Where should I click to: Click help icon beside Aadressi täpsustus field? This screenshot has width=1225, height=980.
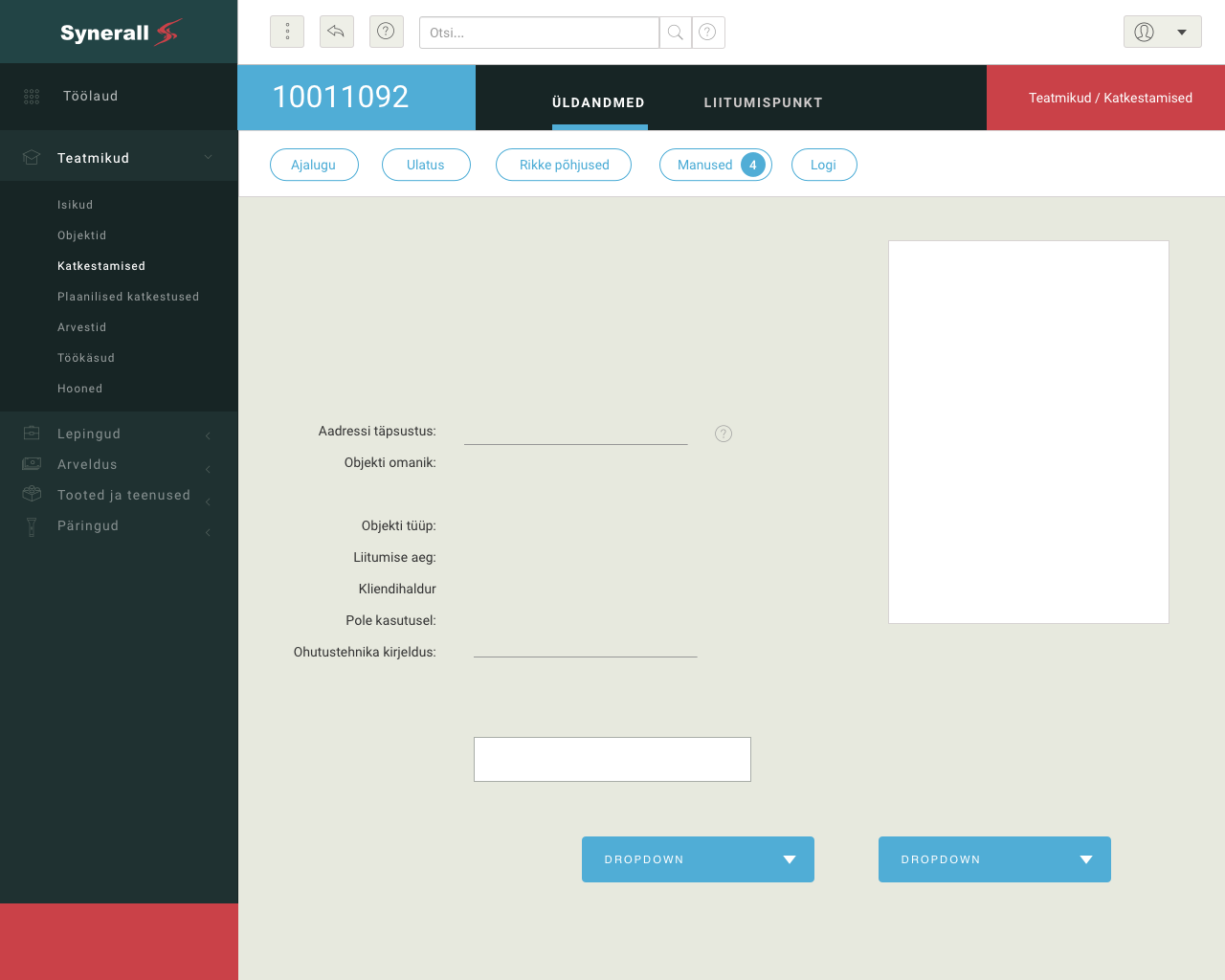[x=724, y=434]
